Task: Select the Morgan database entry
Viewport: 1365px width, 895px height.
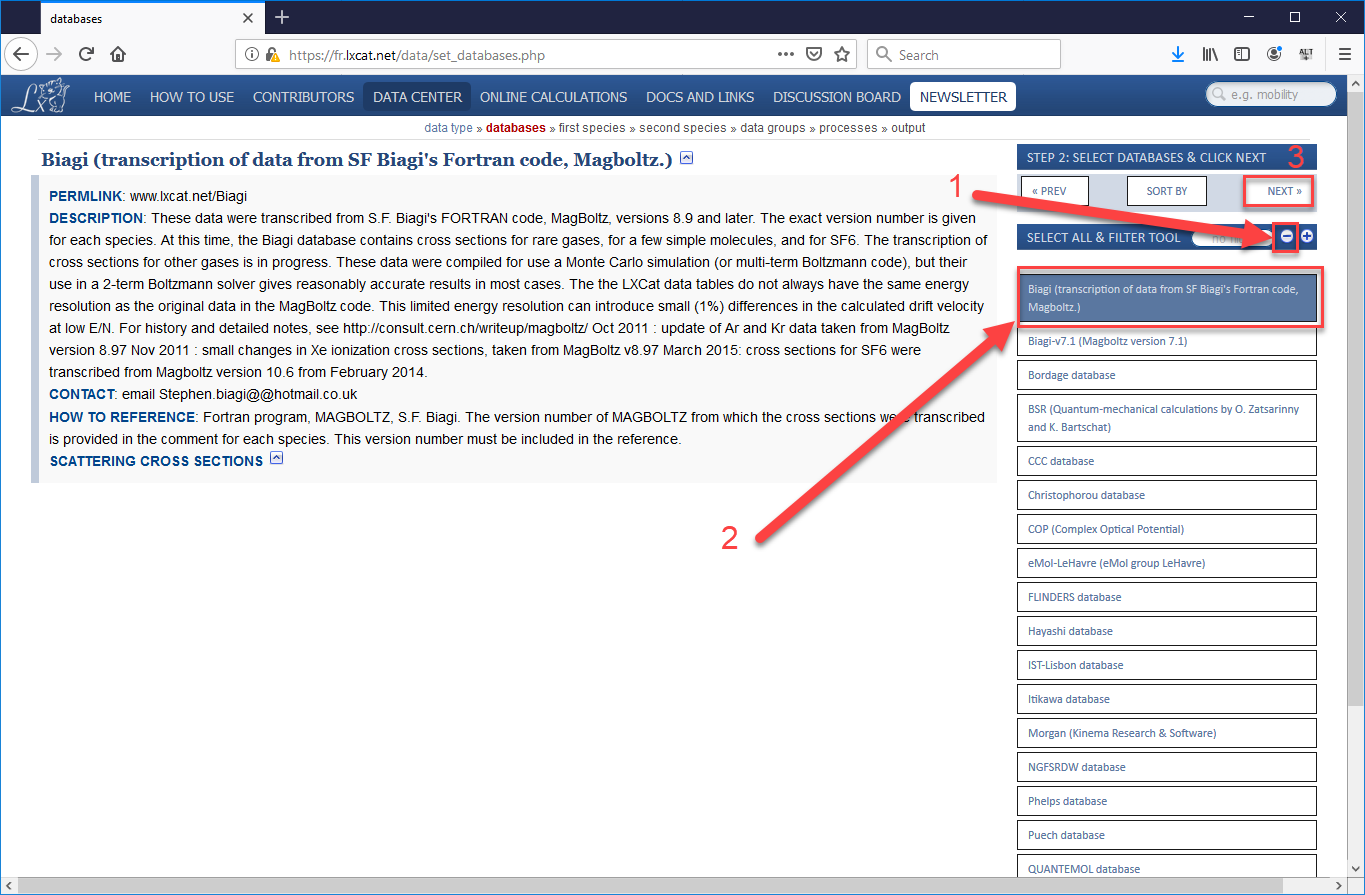Action: (1166, 733)
